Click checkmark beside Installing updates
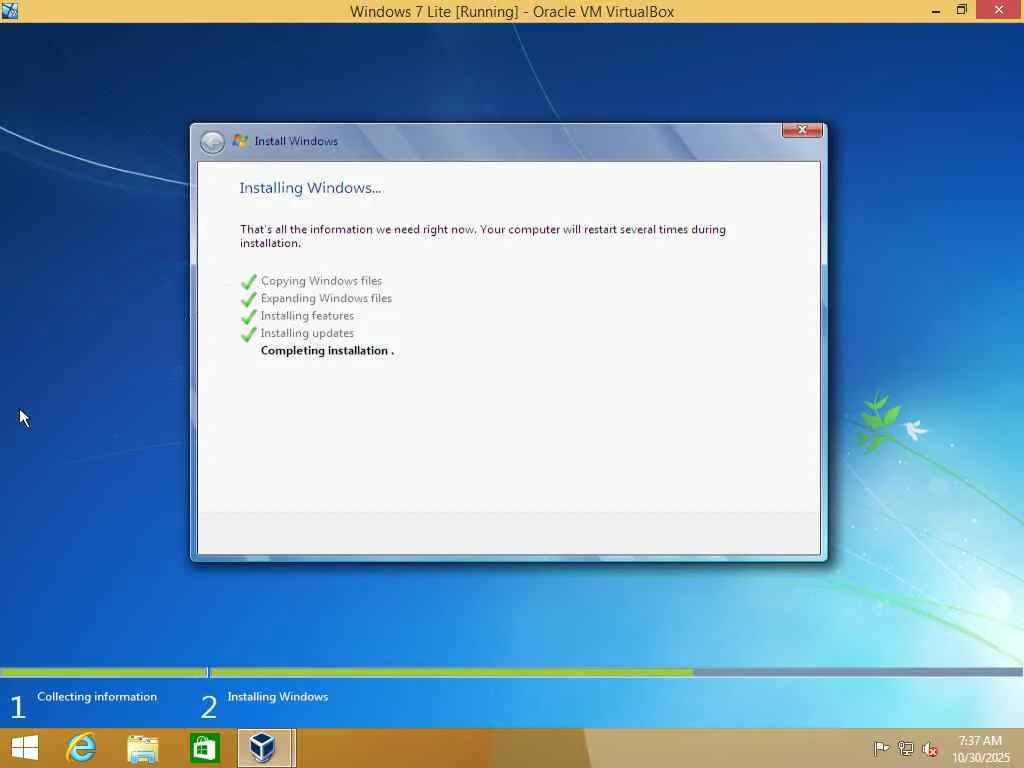Screen dimensions: 1024x768 249,334
